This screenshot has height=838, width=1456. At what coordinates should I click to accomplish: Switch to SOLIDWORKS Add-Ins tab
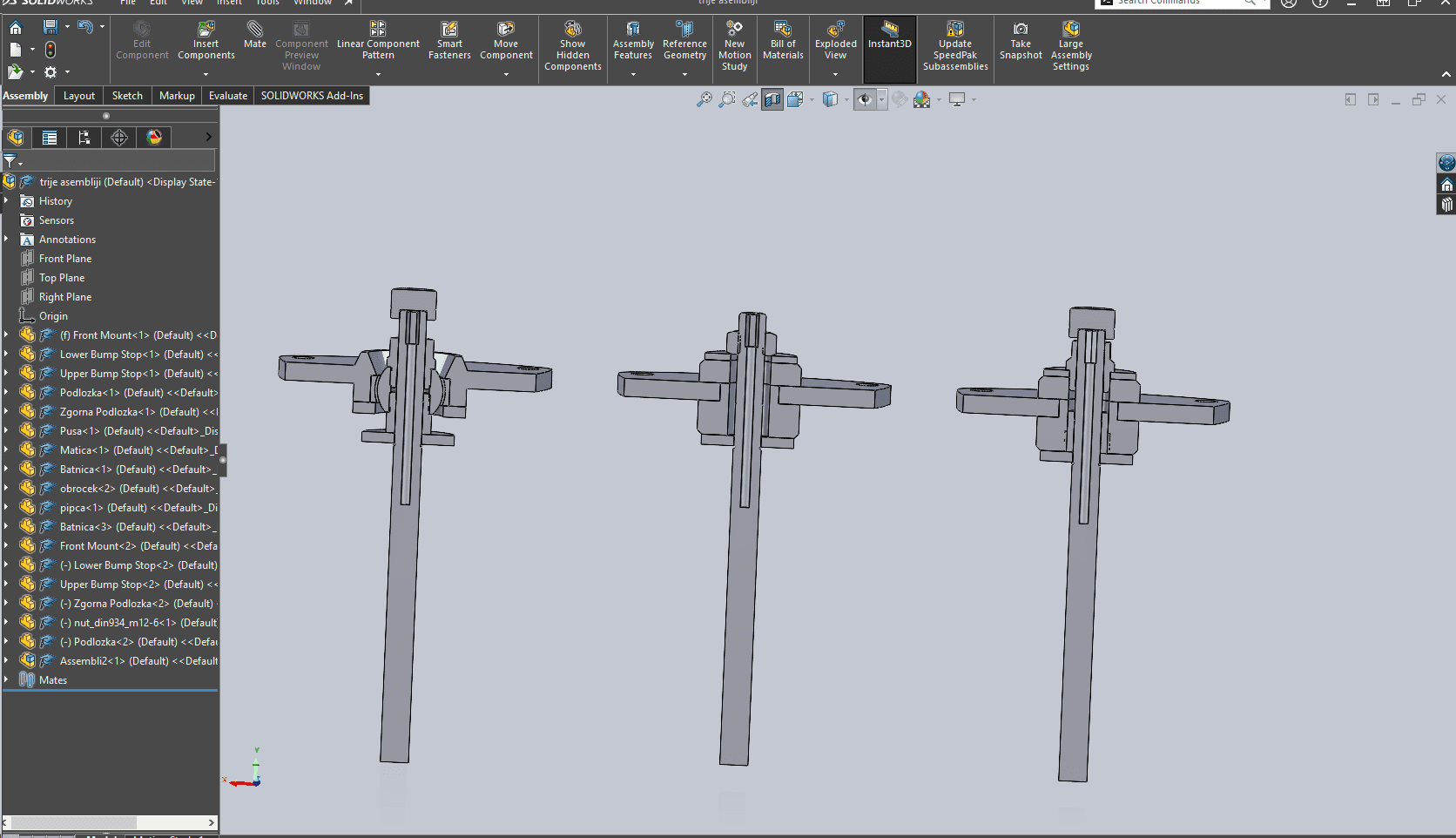(312, 96)
